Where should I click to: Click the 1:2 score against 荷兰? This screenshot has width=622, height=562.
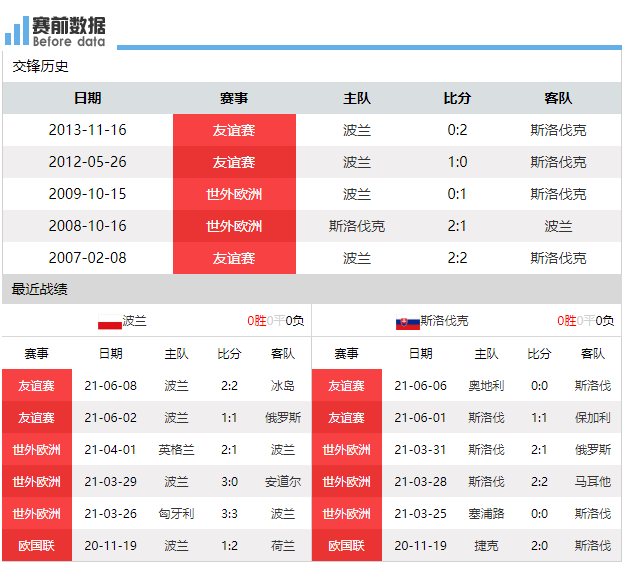point(229,546)
